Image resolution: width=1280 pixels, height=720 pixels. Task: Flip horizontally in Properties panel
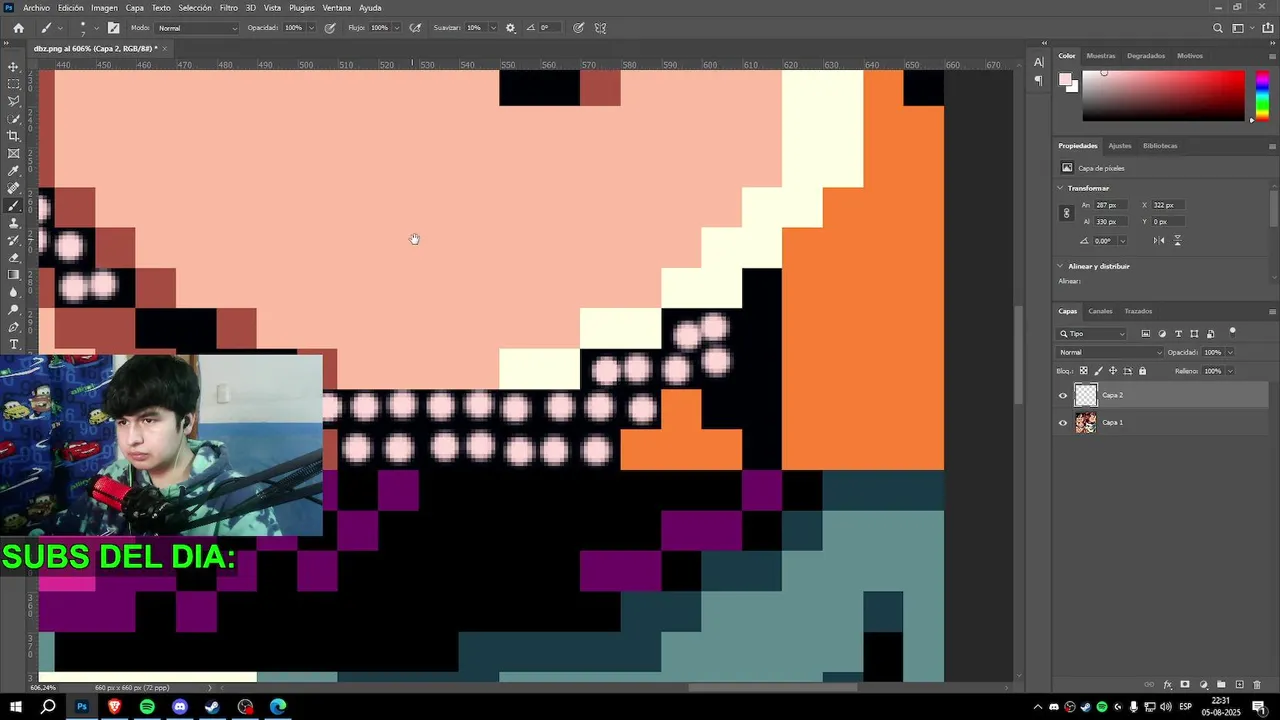1159,240
